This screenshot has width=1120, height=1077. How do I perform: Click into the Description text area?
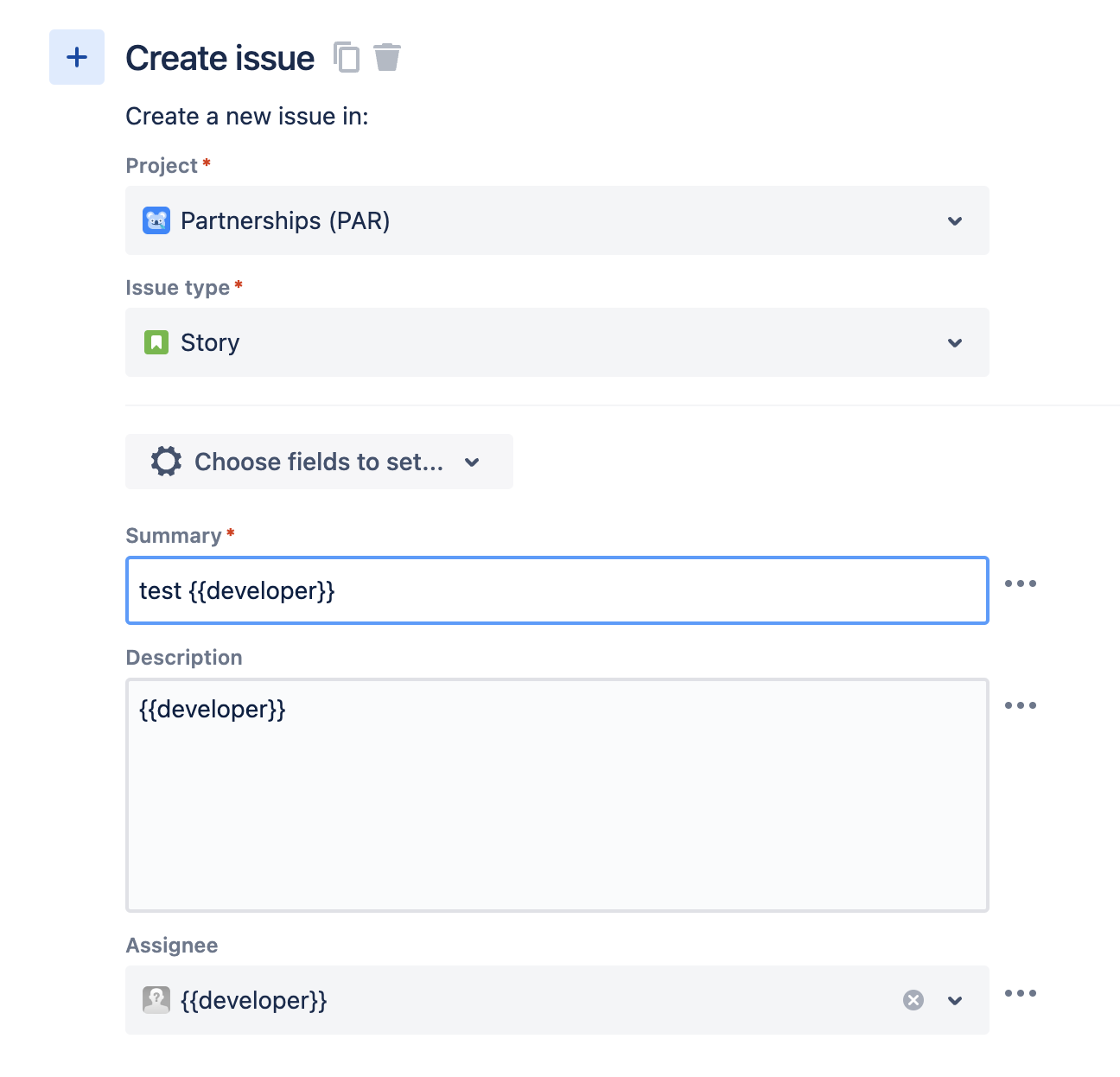[557, 795]
